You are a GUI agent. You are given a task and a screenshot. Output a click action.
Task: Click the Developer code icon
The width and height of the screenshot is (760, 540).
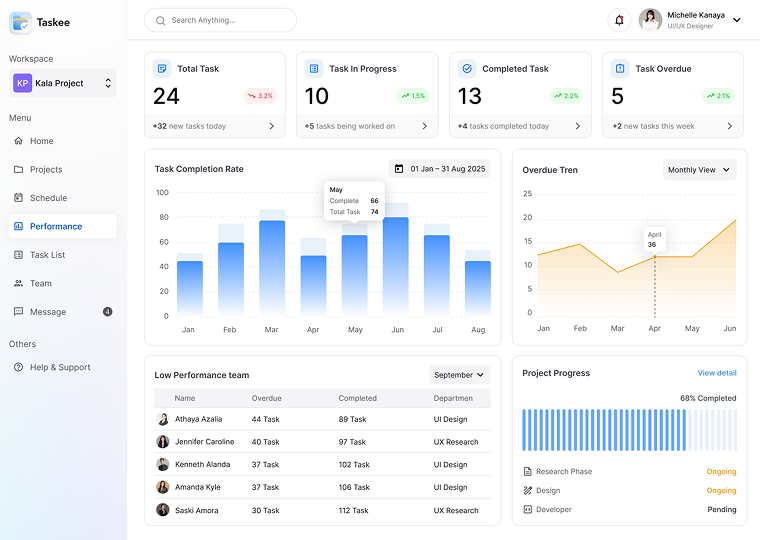pyautogui.click(x=527, y=509)
